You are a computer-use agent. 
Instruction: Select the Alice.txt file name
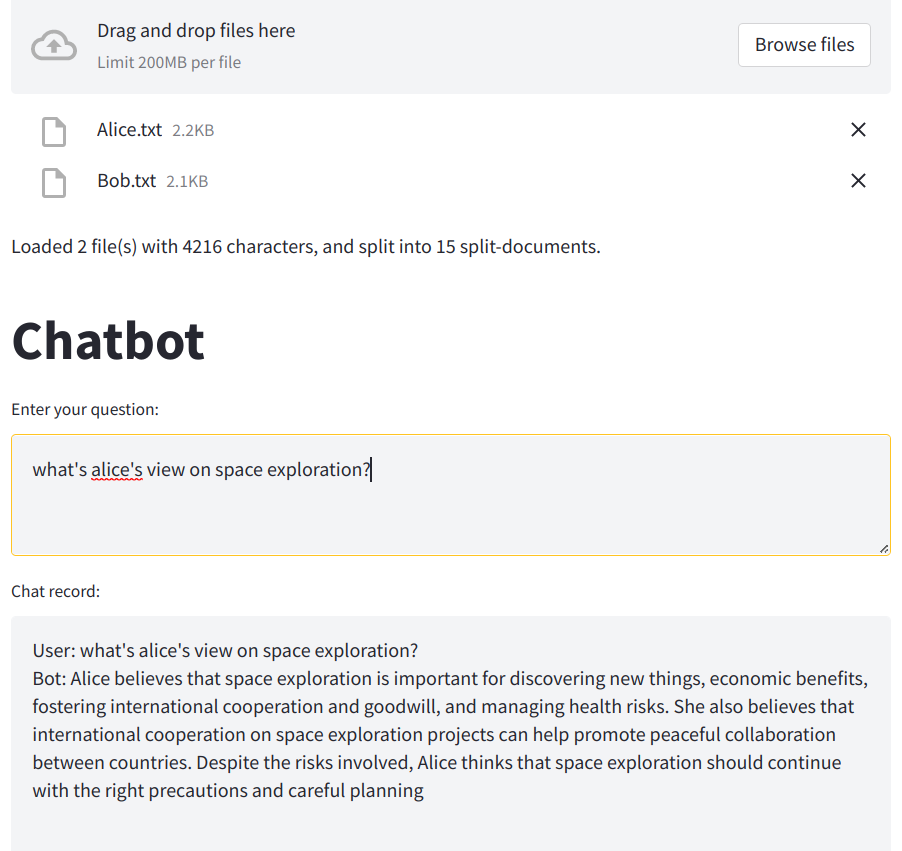[129, 130]
